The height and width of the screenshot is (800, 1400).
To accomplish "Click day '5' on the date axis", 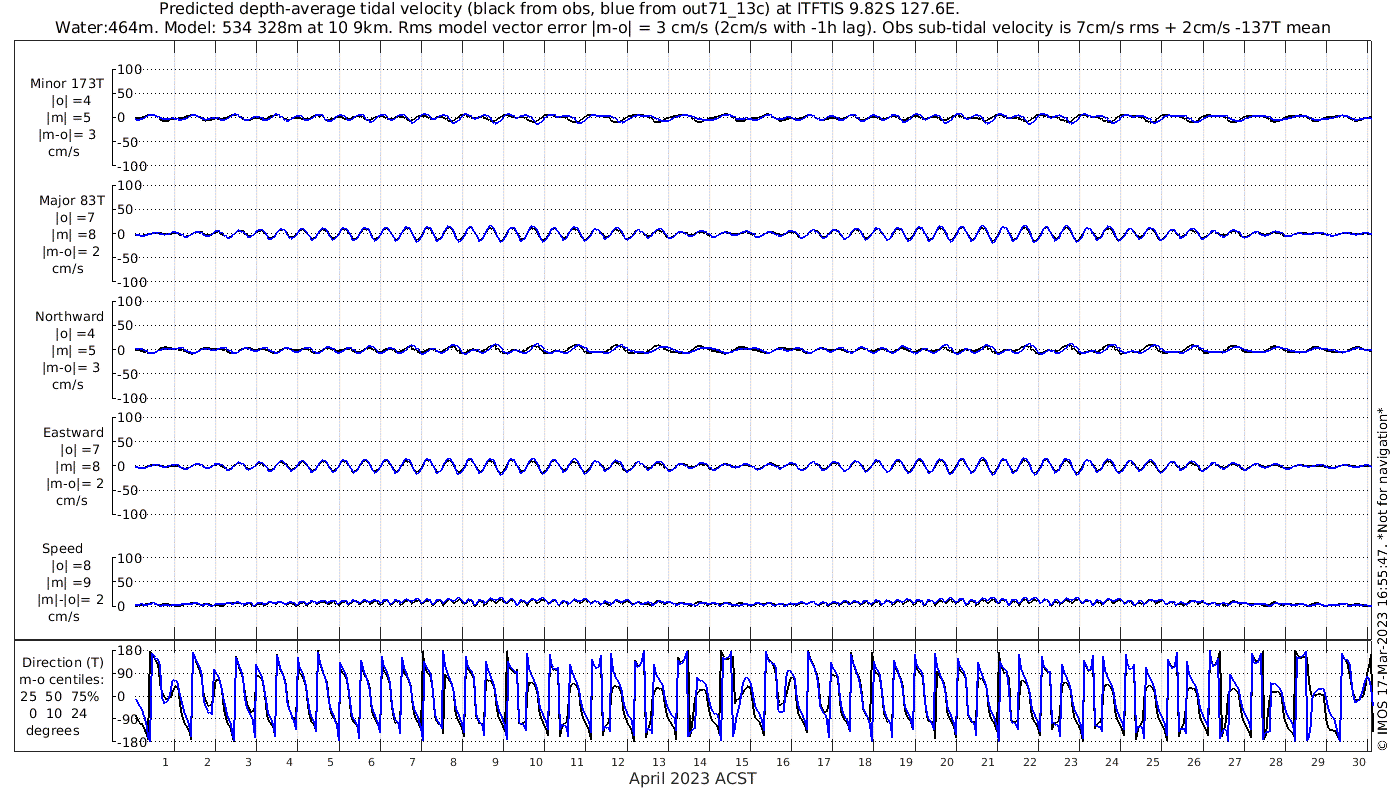I will click(x=330, y=762).
